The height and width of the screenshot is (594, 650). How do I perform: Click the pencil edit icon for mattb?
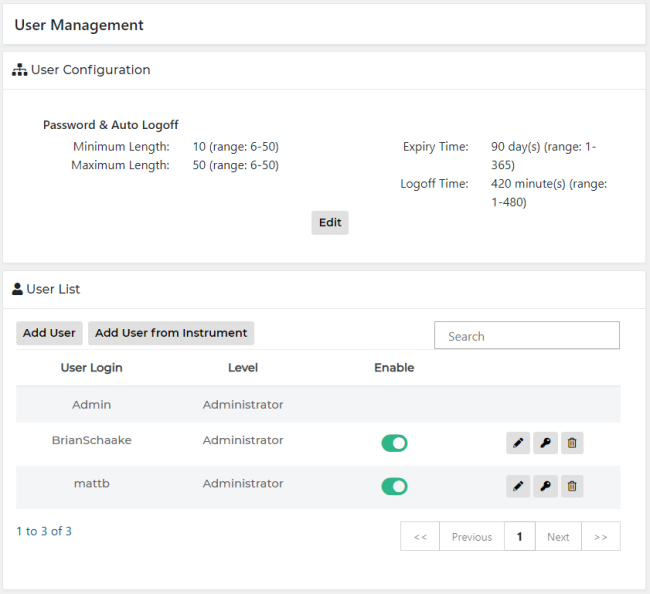518,486
